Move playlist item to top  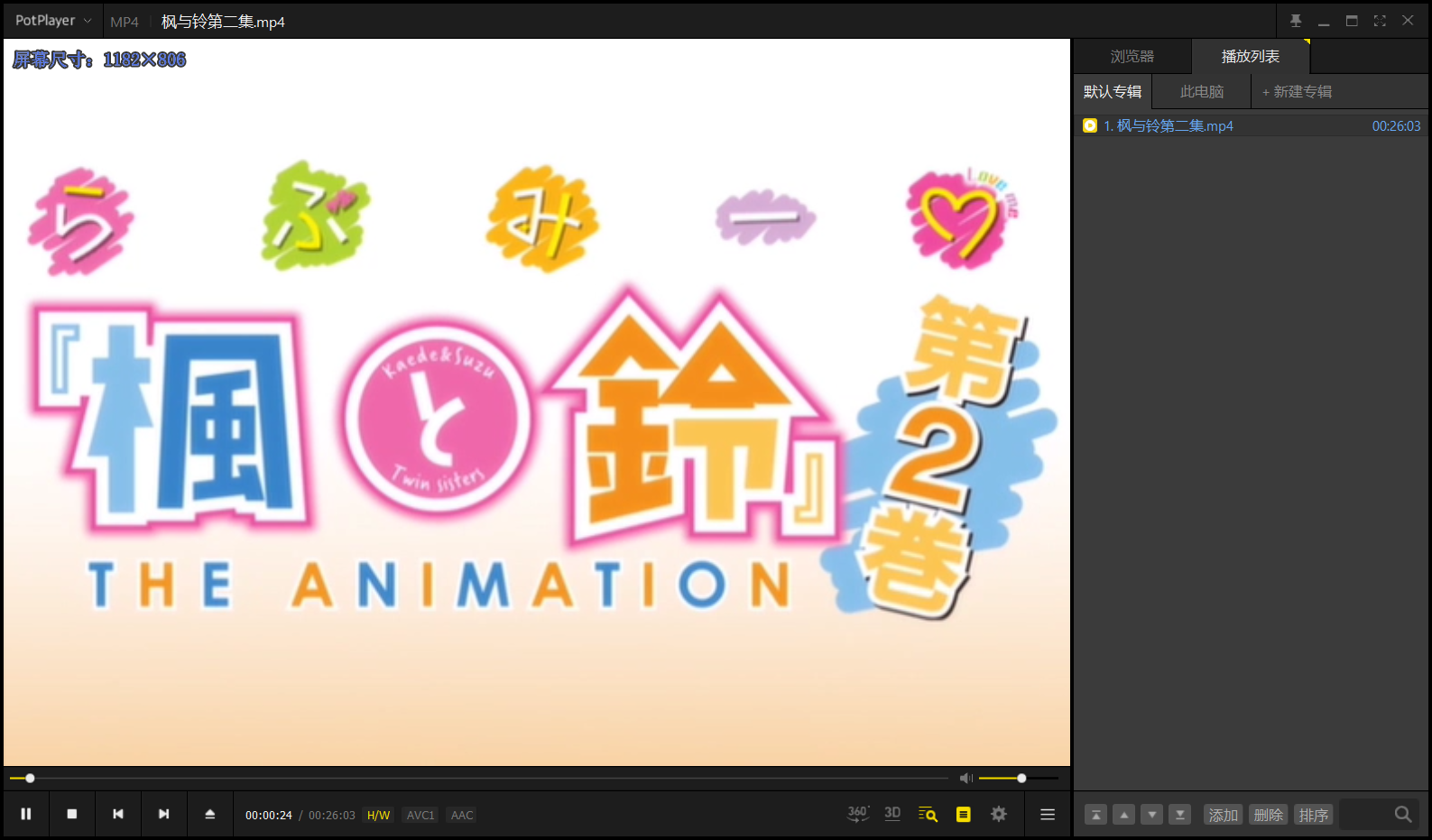[1095, 815]
